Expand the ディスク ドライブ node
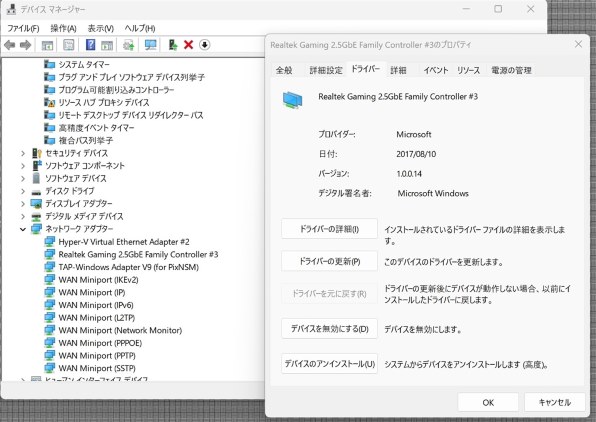Screen dimensions: 596x422 click(23, 191)
